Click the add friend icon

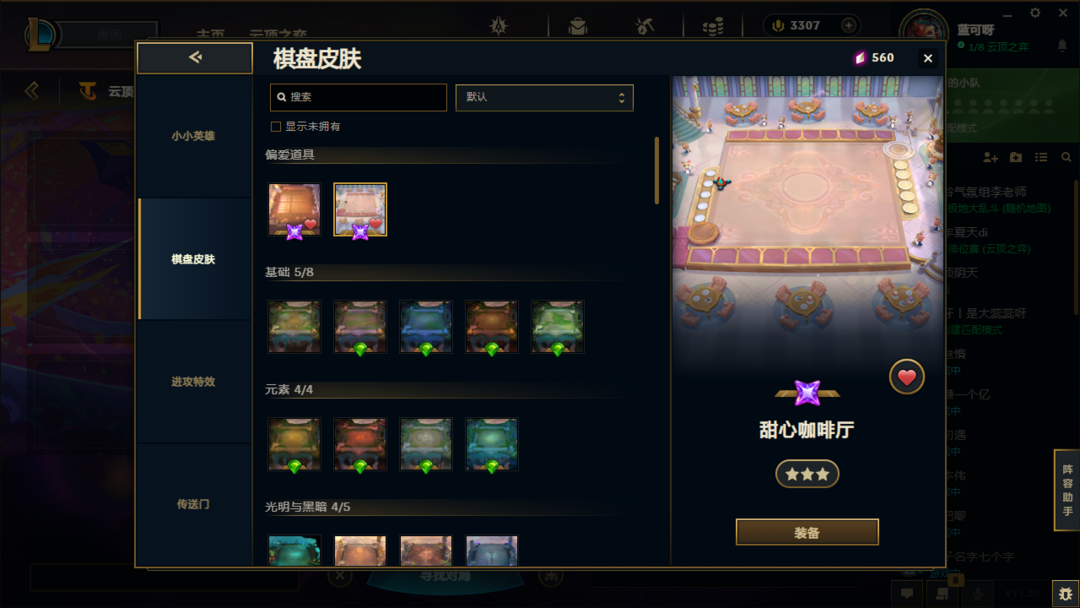[990, 158]
